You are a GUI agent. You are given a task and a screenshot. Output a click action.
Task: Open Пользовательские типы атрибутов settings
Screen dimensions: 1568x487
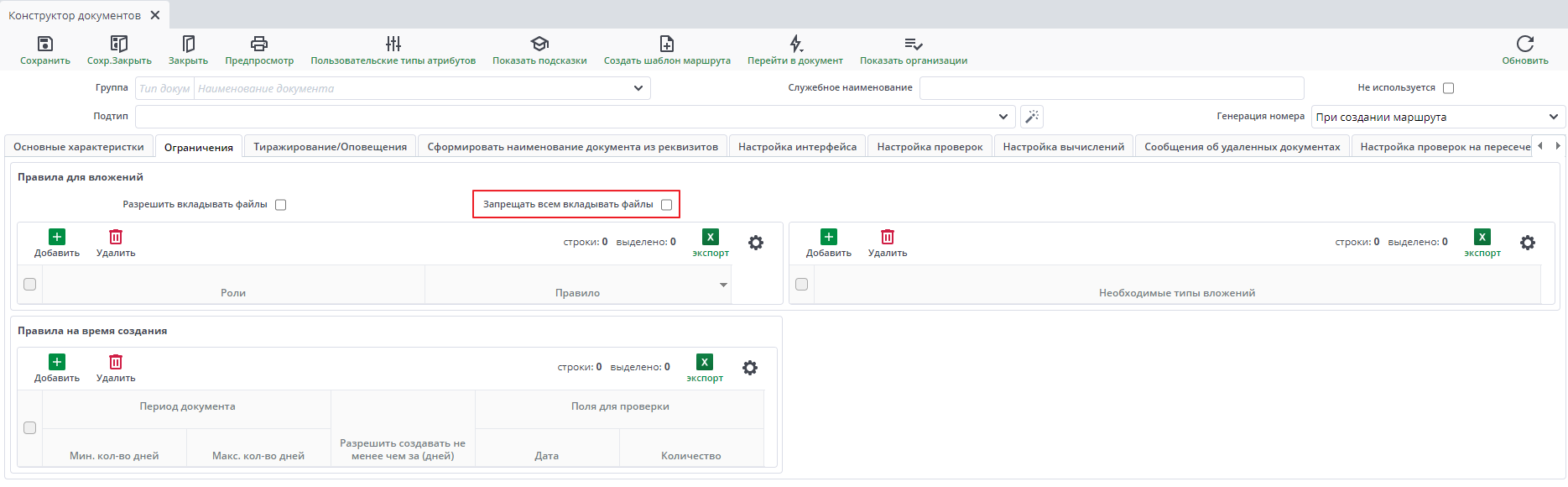(x=393, y=44)
